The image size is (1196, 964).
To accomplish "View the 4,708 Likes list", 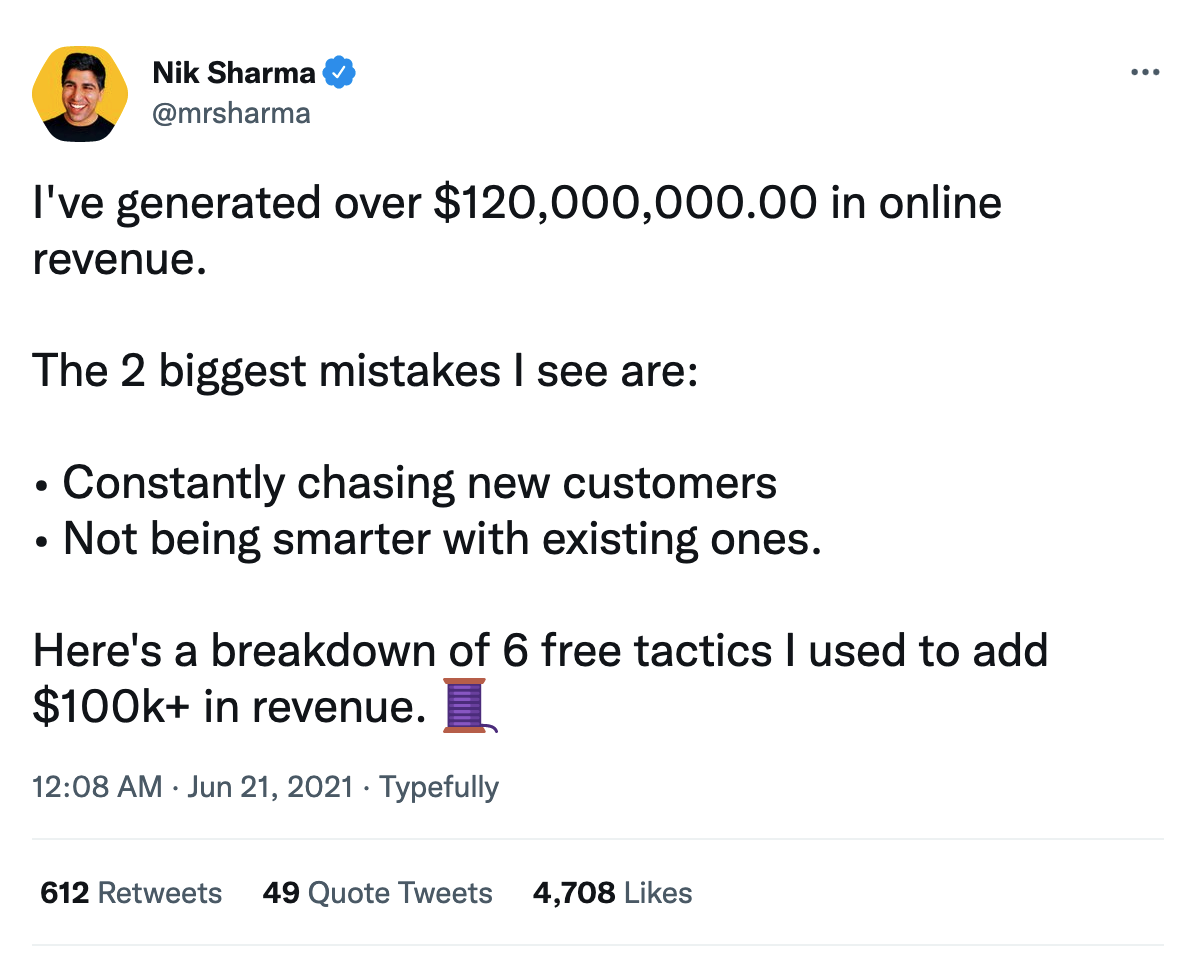I will tap(612, 892).
